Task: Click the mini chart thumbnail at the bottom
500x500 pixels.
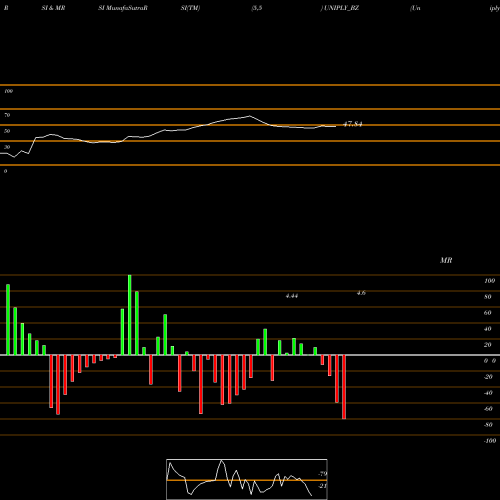Action: point(247,479)
